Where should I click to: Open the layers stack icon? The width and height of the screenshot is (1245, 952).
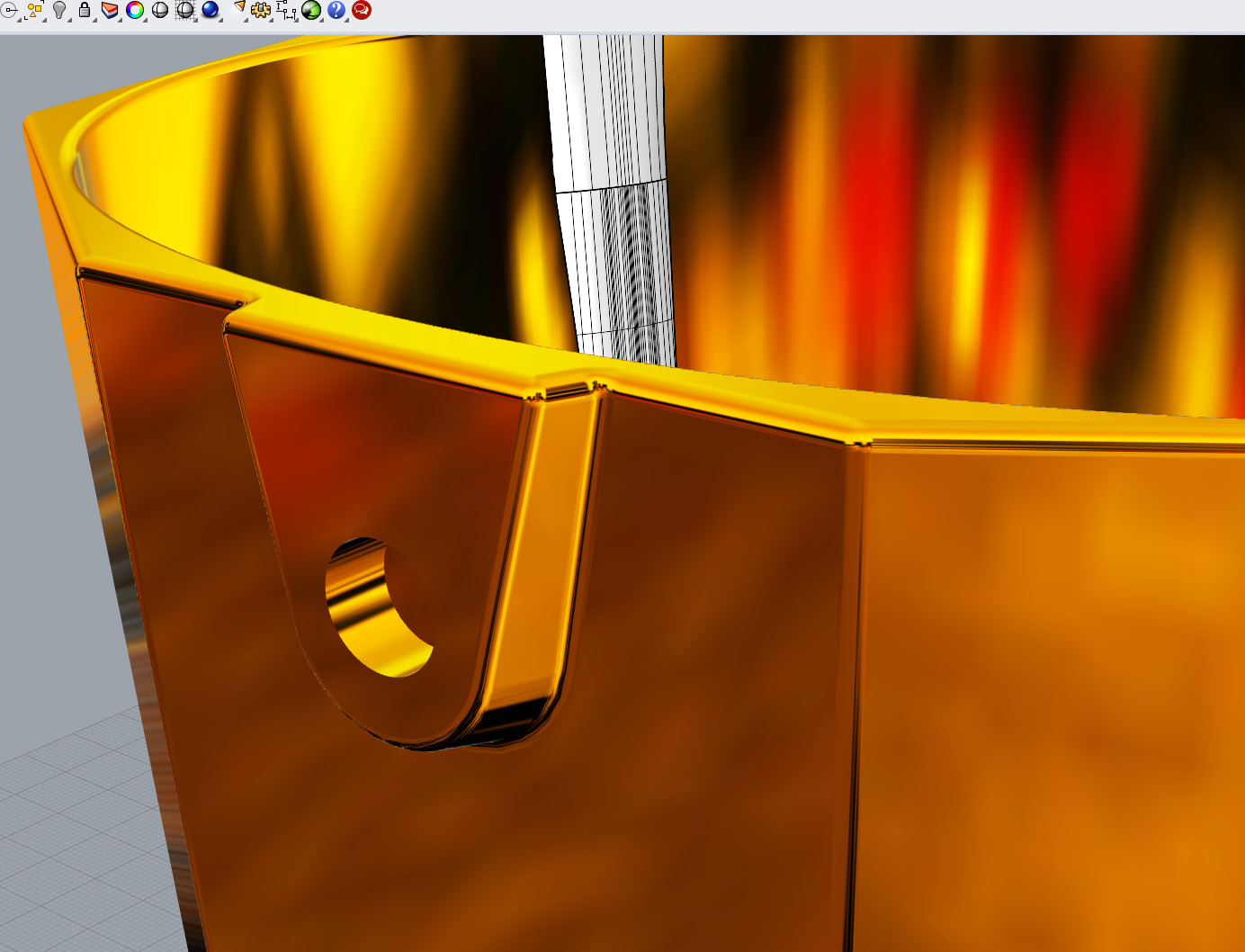[x=110, y=10]
